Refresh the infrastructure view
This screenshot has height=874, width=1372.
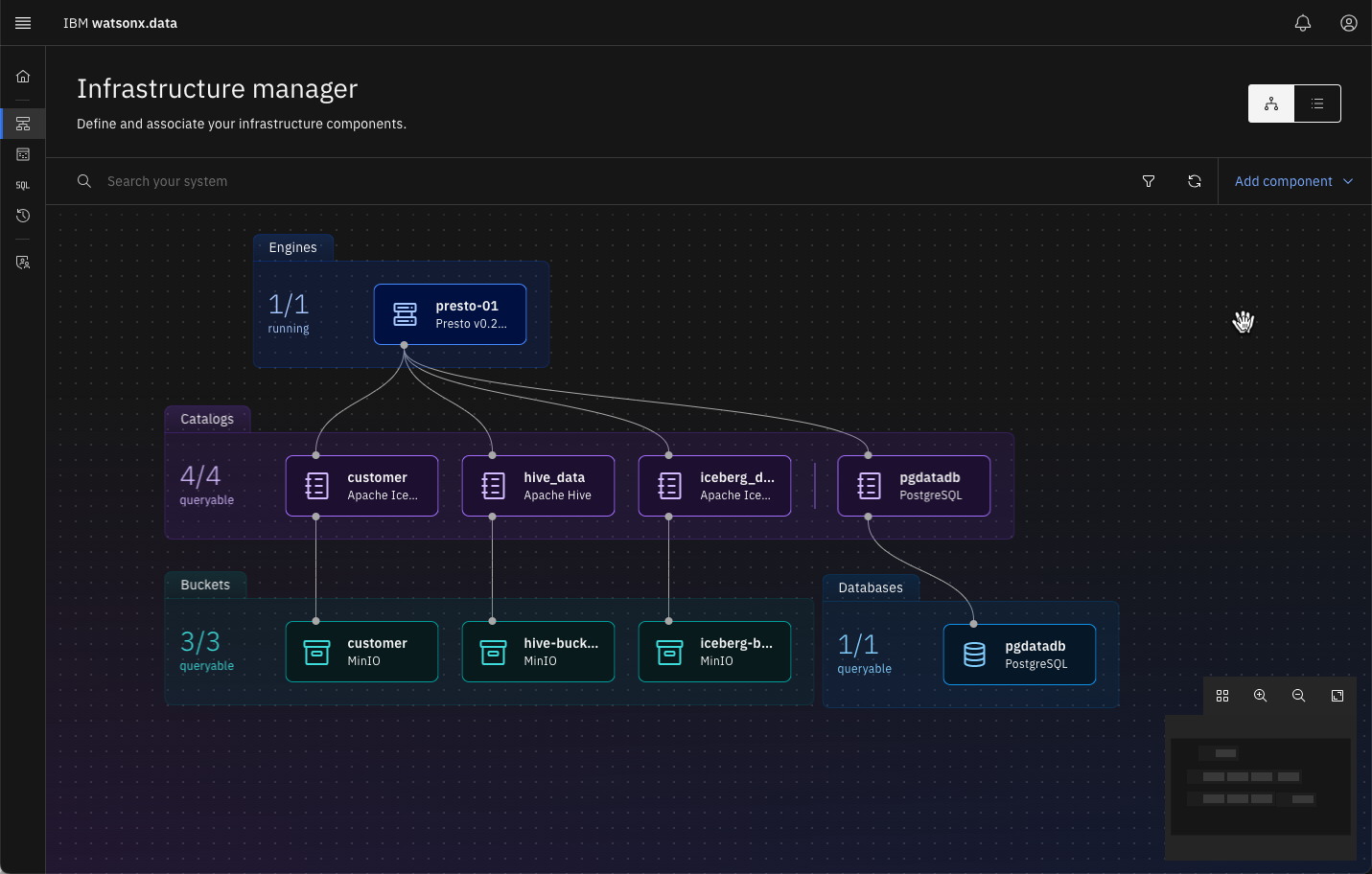[x=1195, y=181]
